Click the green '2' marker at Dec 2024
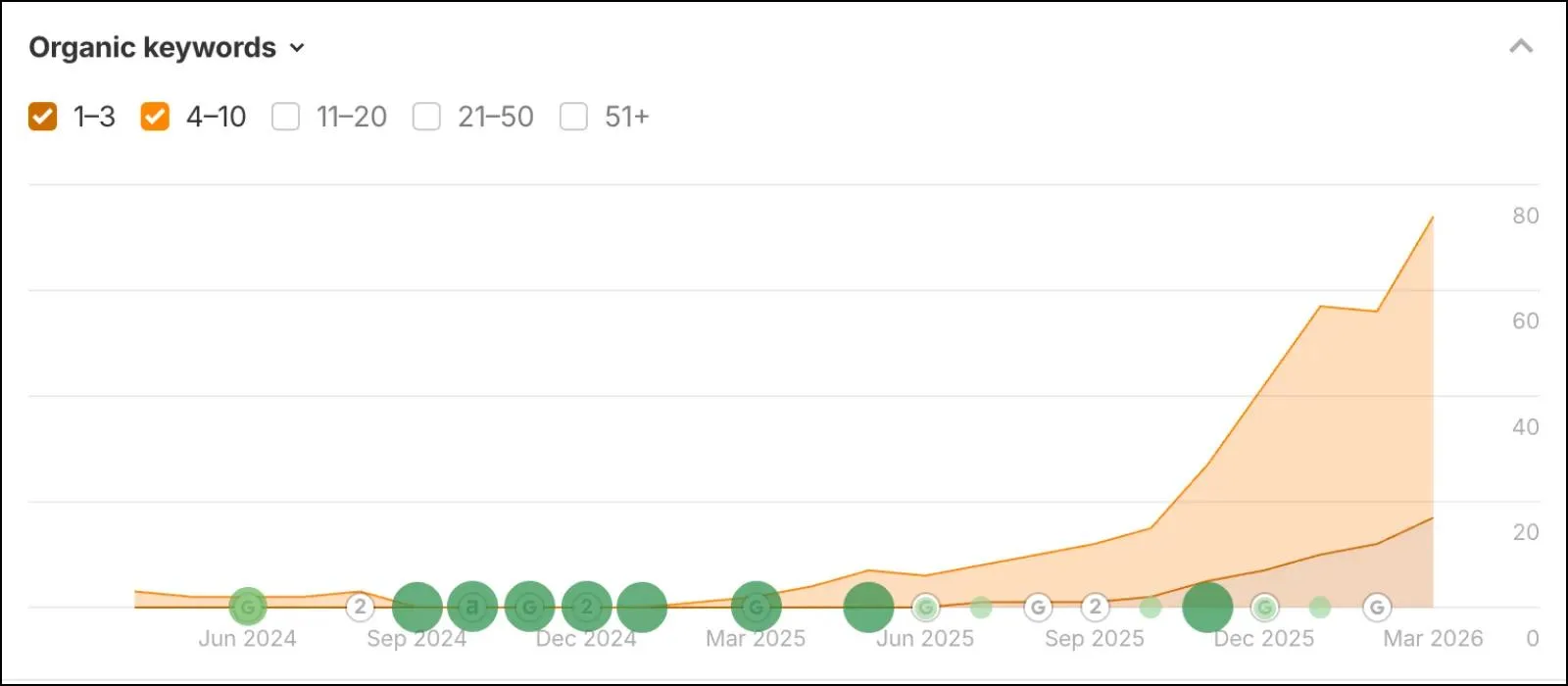1568x686 pixels. coord(586,607)
